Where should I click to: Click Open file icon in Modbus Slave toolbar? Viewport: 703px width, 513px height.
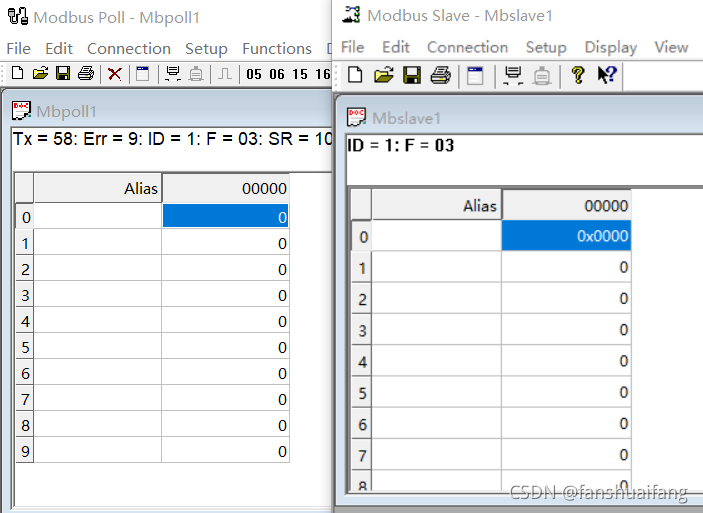click(384, 75)
